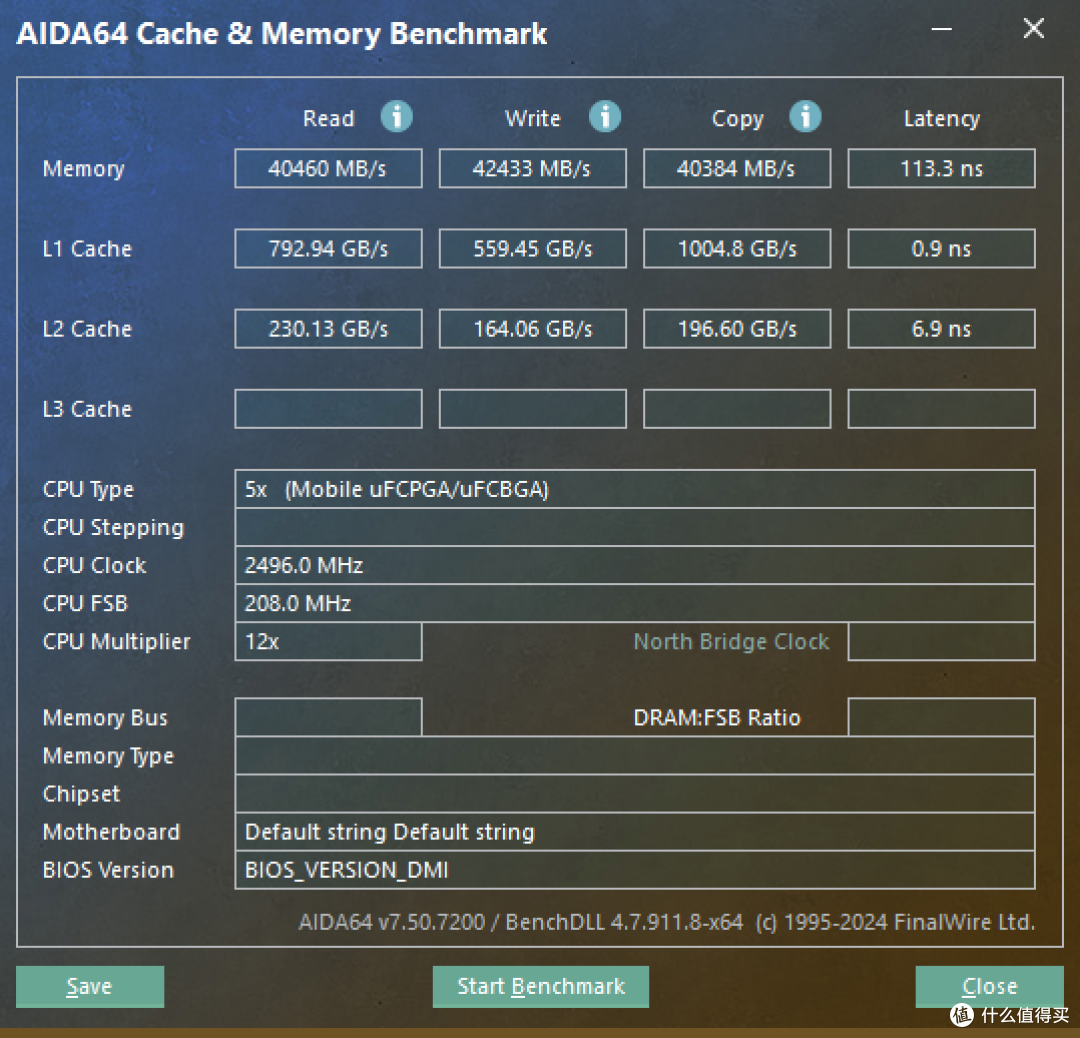Click the info icon beside Copy

(x=805, y=116)
